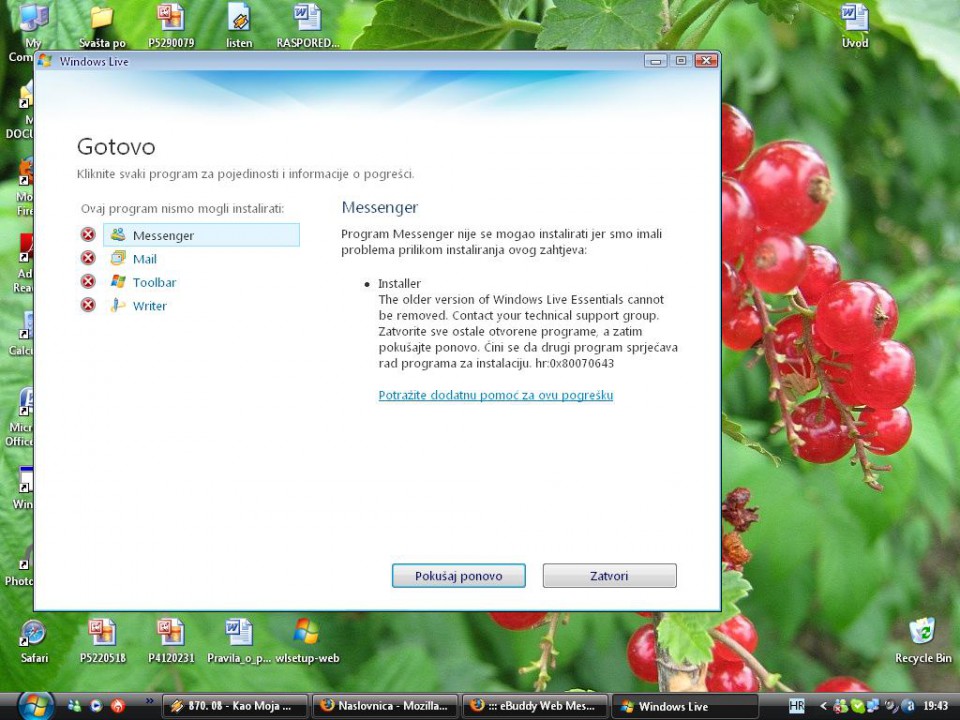Close the Windows Live window with the red X
Image resolution: width=960 pixels, height=720 pixels.
coord(706,61)
